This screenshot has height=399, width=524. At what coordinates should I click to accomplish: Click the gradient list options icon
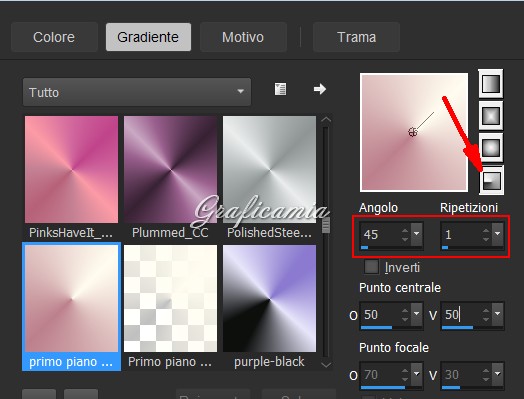280,89
